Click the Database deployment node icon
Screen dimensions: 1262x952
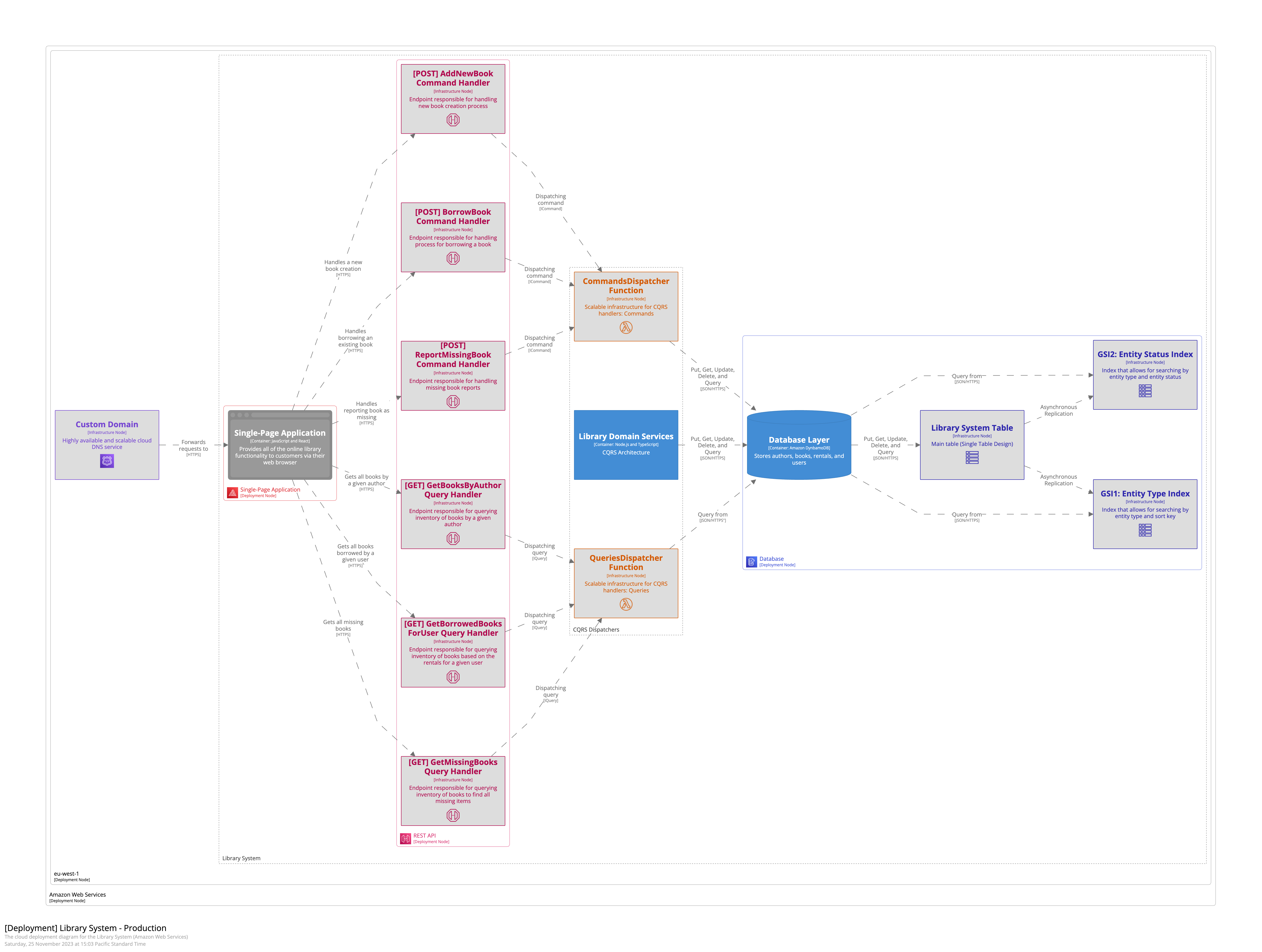(x=751, y=562)
